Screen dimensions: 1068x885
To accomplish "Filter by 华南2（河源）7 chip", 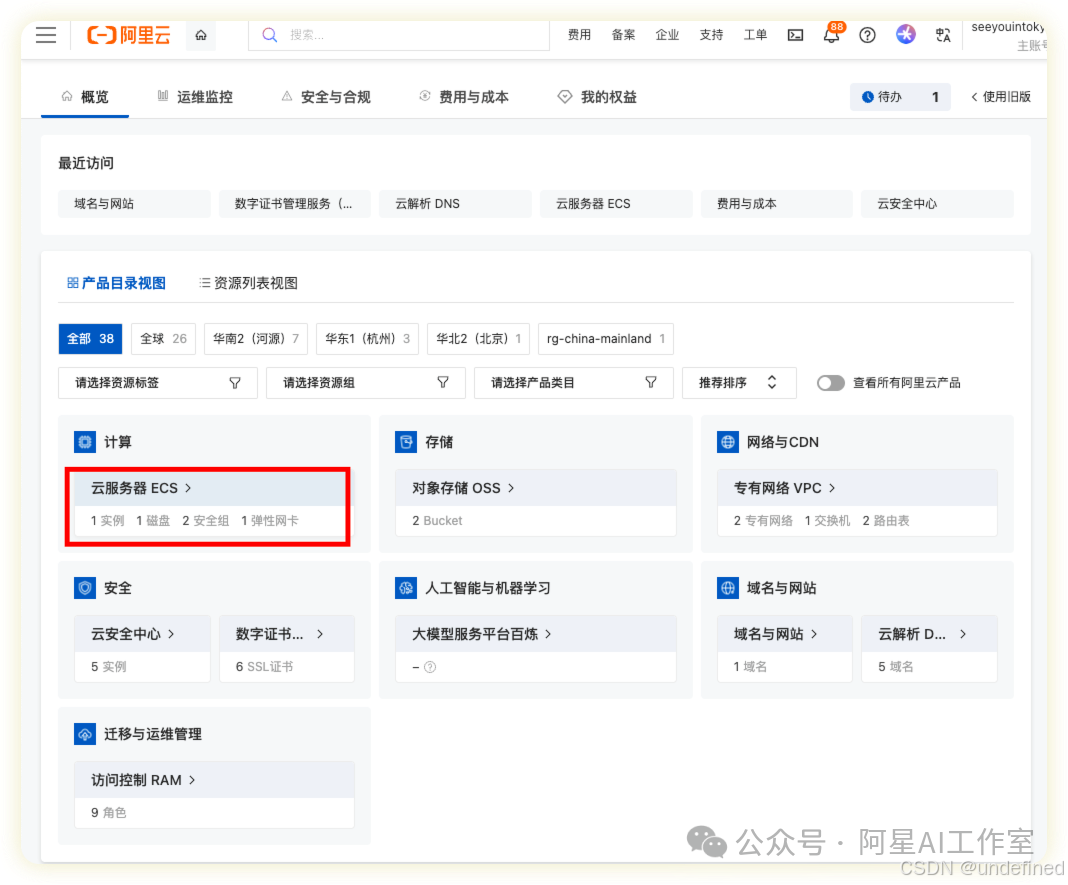I will [x=256, y=339].
